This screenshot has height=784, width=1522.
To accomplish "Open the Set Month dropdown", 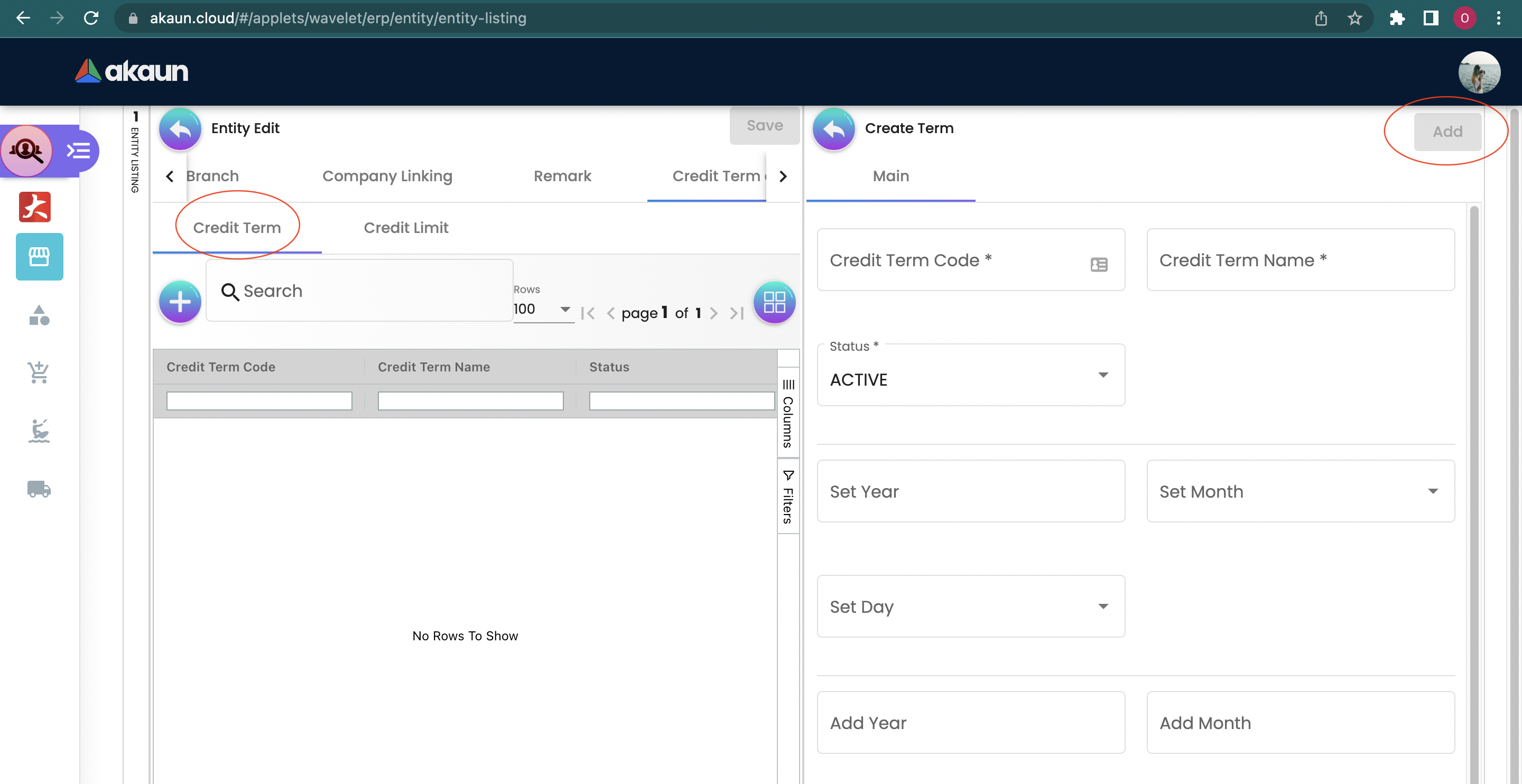I will [x=1300, y=491].
